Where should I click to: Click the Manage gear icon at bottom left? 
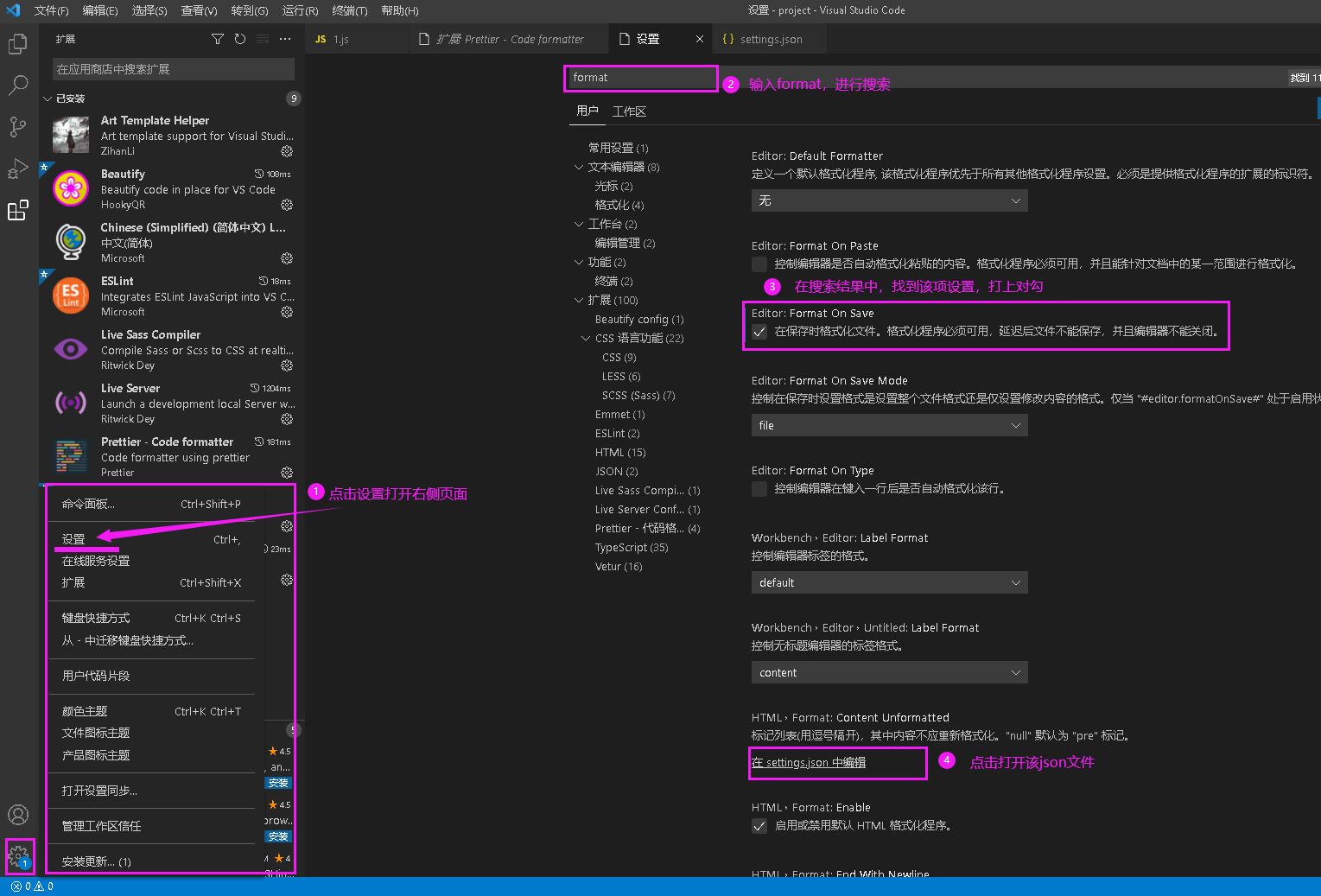point(19,856)
